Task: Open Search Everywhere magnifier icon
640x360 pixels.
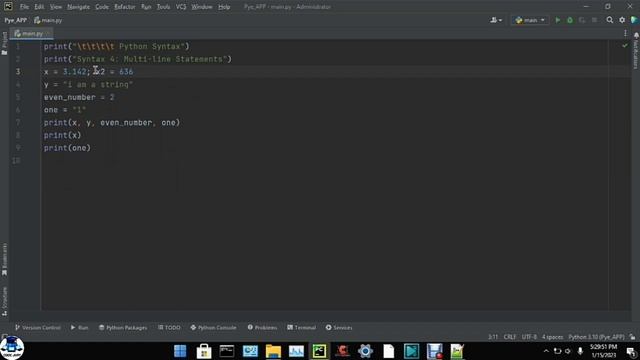Action: 609,20
